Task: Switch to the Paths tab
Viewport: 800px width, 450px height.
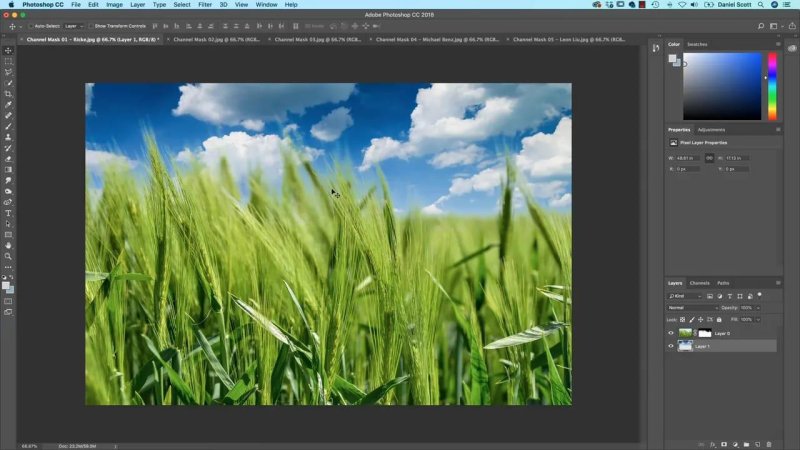Action: click(x=723, y=283)
